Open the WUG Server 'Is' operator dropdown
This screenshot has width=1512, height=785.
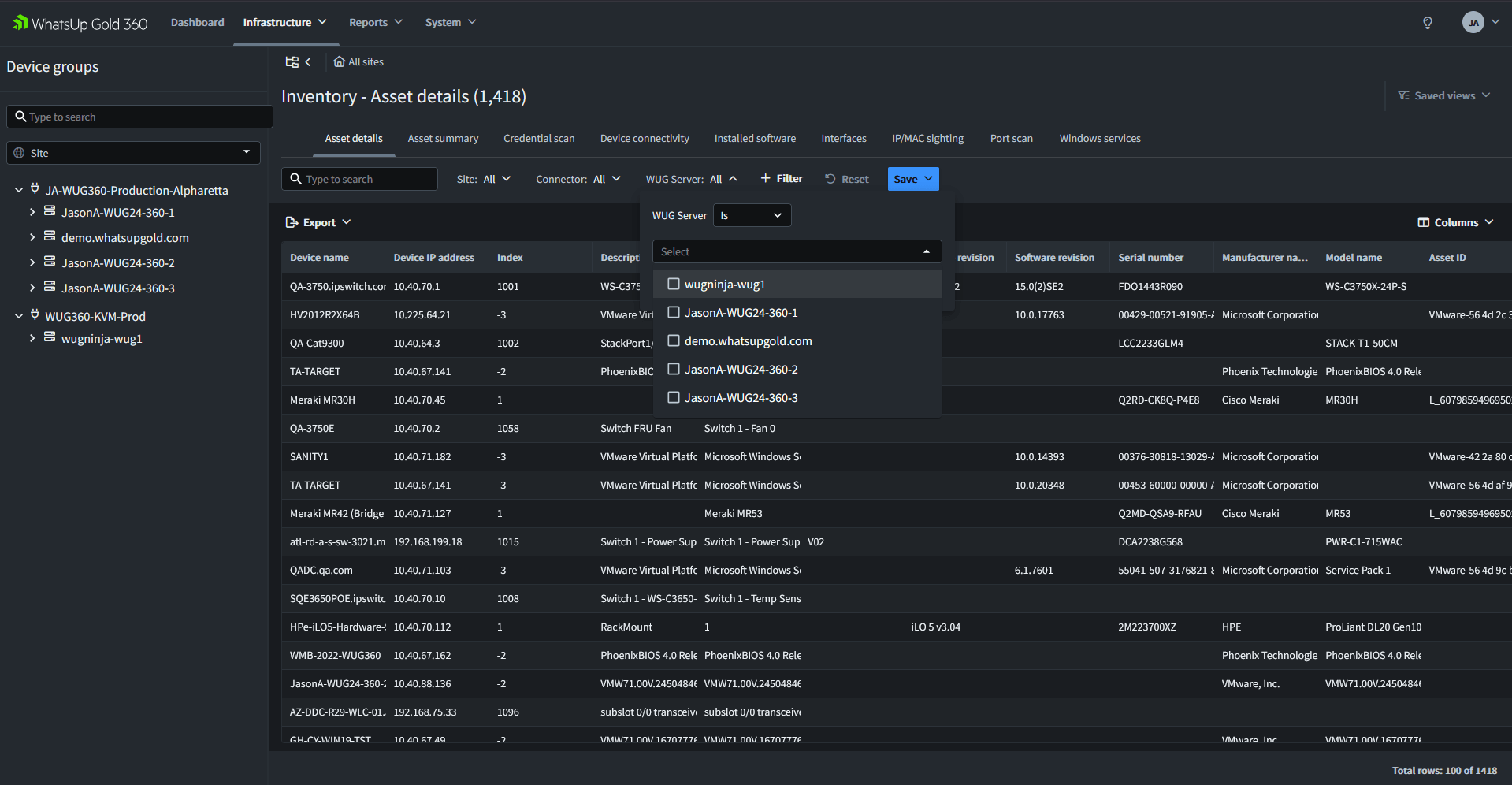point(752,215)
